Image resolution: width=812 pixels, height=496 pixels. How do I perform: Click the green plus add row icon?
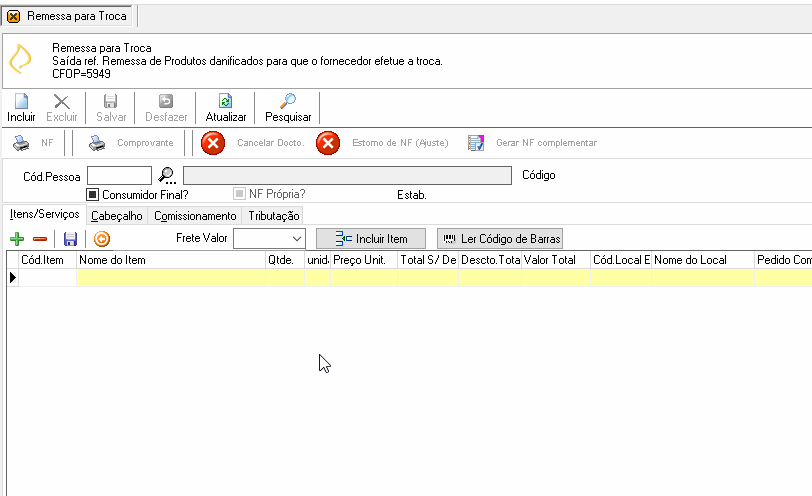click(x=17, y=239)
